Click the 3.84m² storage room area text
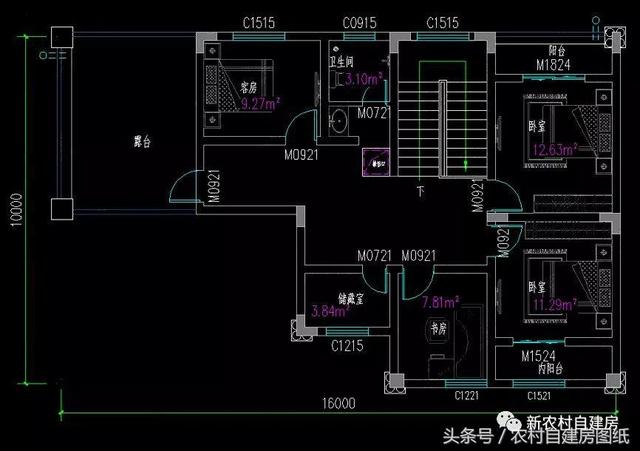Image resolution: width=640 pixels, height=451 pixels. tap(328, 311)
